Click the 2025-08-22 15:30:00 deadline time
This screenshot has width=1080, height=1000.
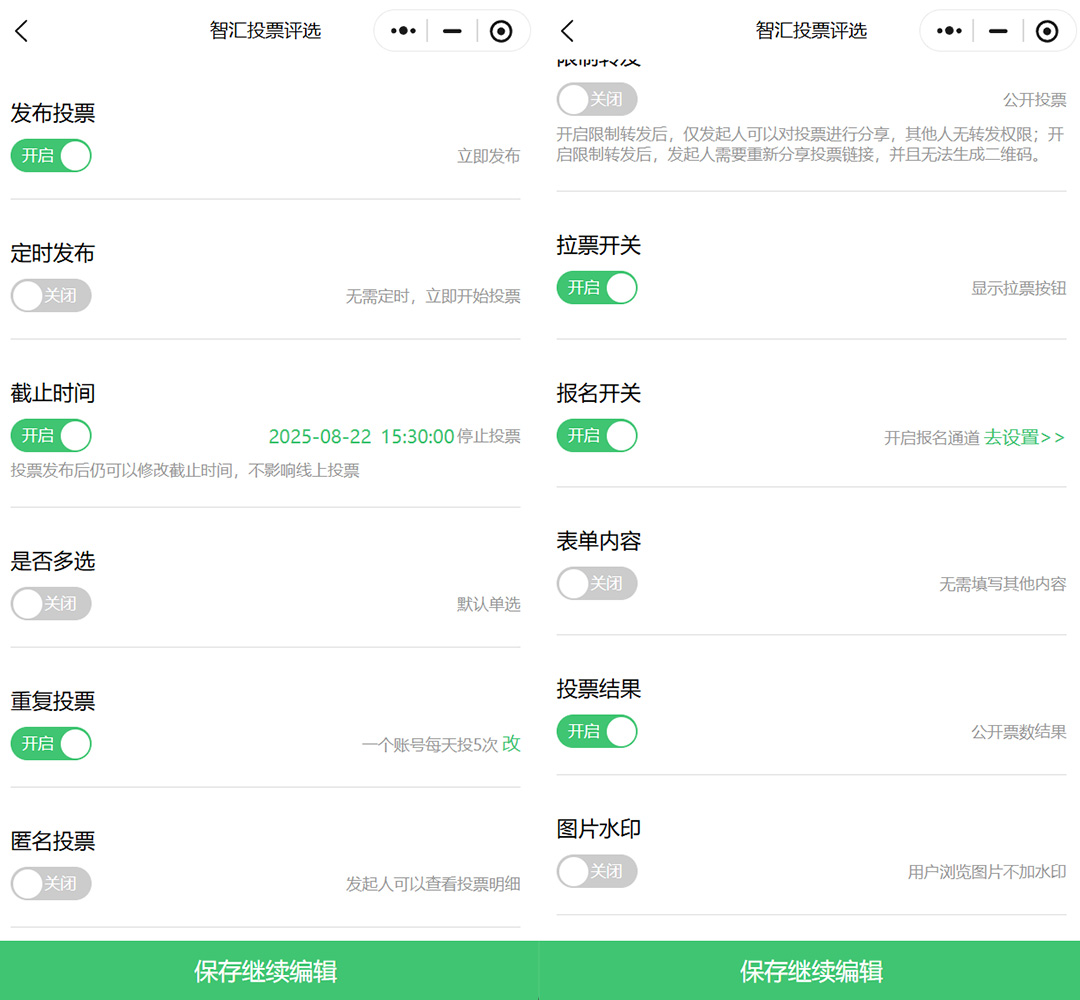(361, 437)
